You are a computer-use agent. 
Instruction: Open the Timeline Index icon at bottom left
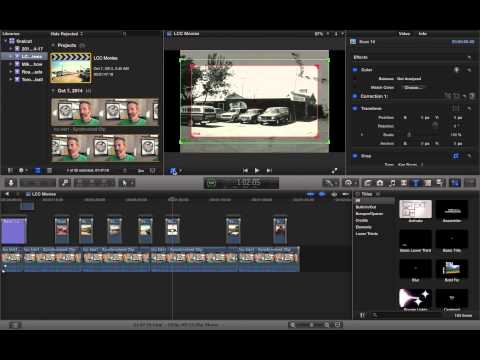[14, 325]
